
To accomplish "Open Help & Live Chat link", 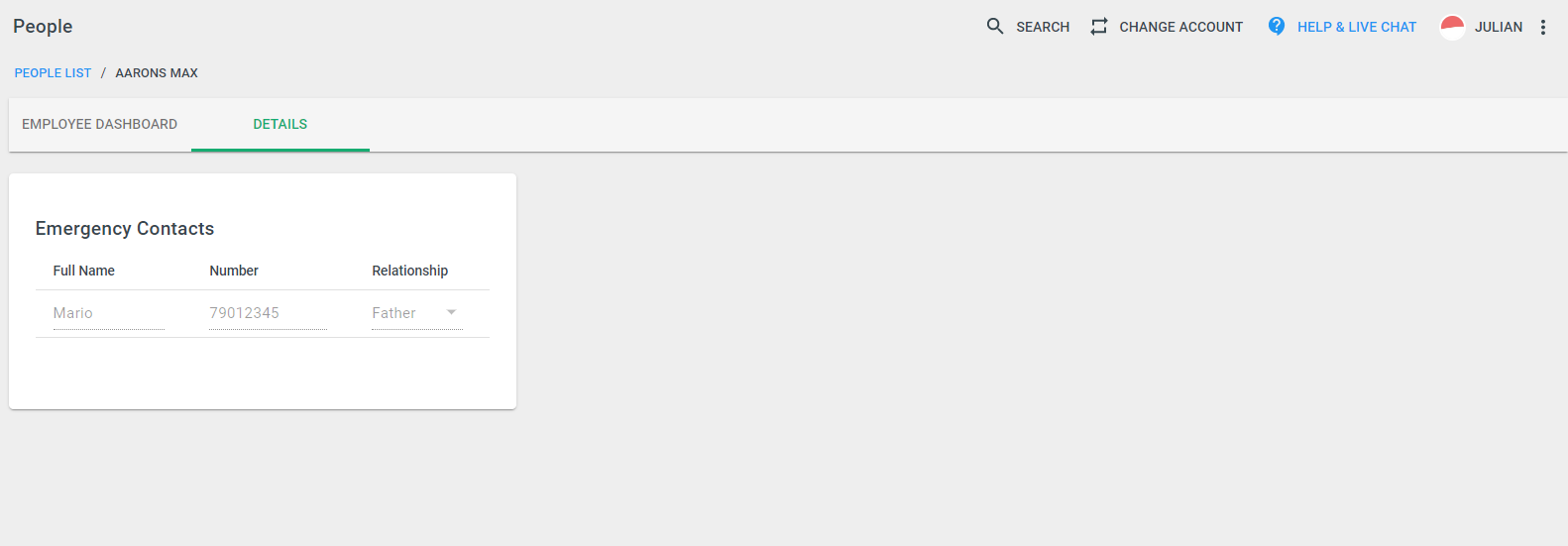I will [x=1357, y=27].
